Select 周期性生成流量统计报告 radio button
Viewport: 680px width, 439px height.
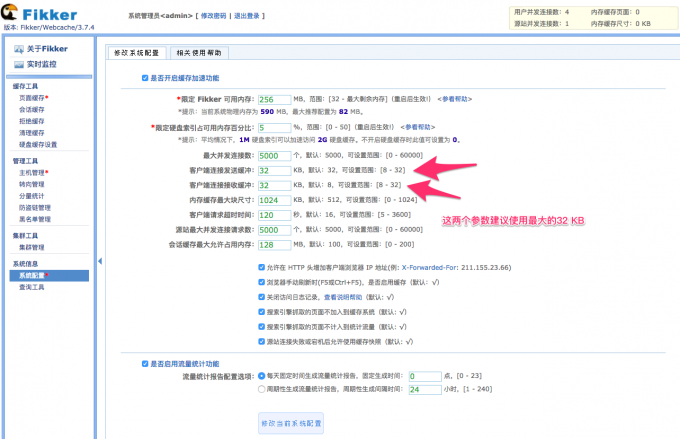point(261,390)
